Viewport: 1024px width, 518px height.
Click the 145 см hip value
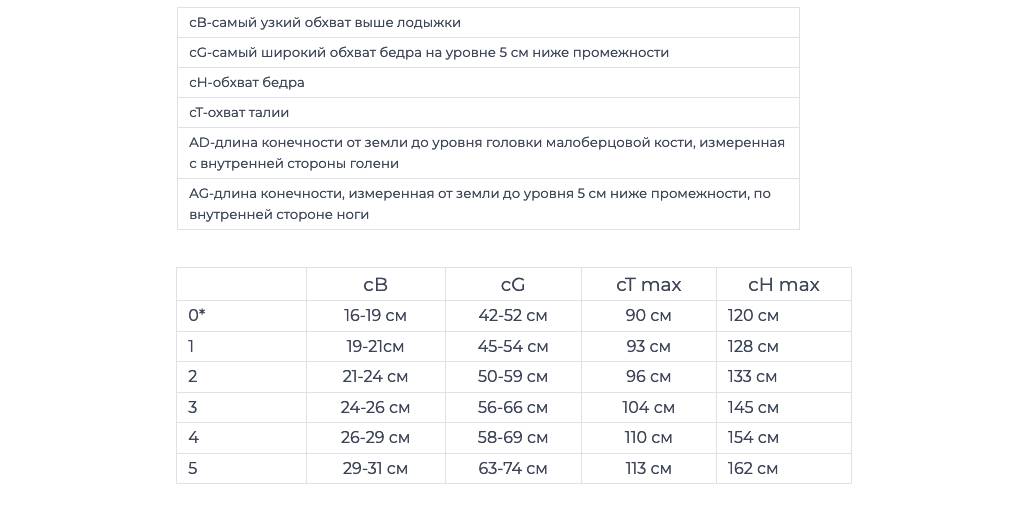753,408
